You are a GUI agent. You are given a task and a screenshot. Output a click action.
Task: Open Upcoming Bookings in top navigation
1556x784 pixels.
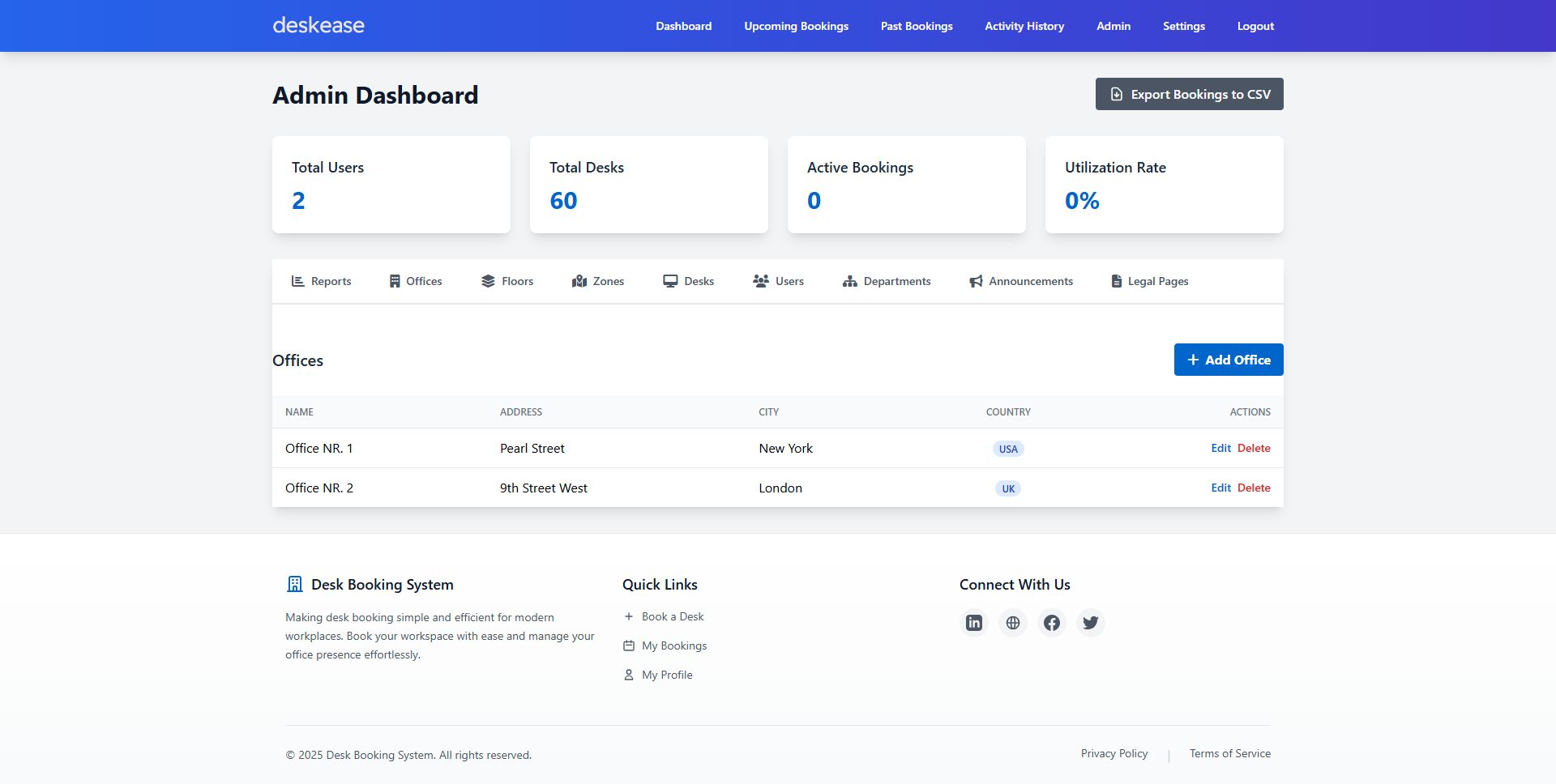796,26
